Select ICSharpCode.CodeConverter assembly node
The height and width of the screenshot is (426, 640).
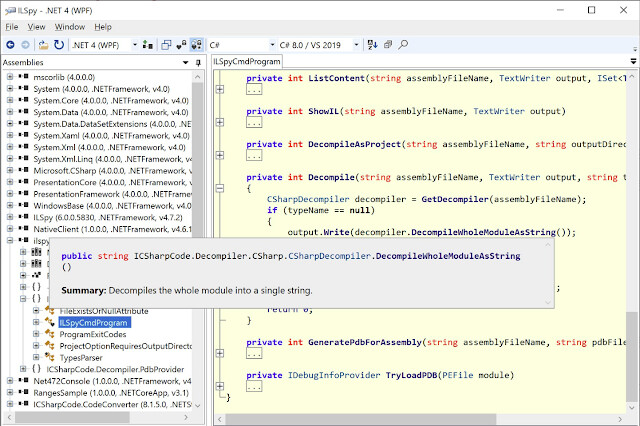pyautogui.click(x=112, y=404)
